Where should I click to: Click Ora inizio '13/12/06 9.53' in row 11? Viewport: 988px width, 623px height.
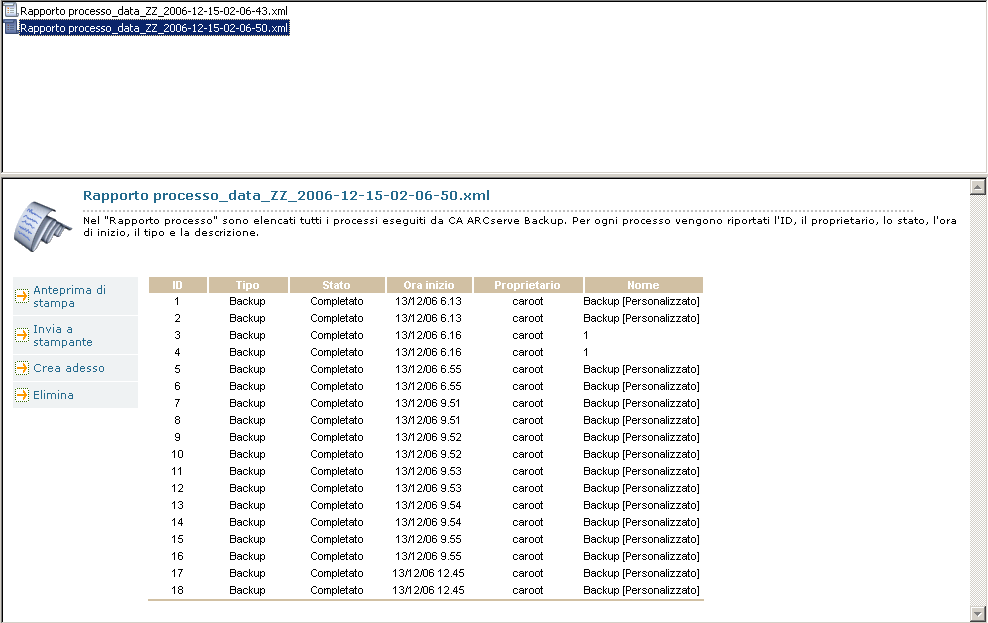pyautogui.click(x=428, y=472)
